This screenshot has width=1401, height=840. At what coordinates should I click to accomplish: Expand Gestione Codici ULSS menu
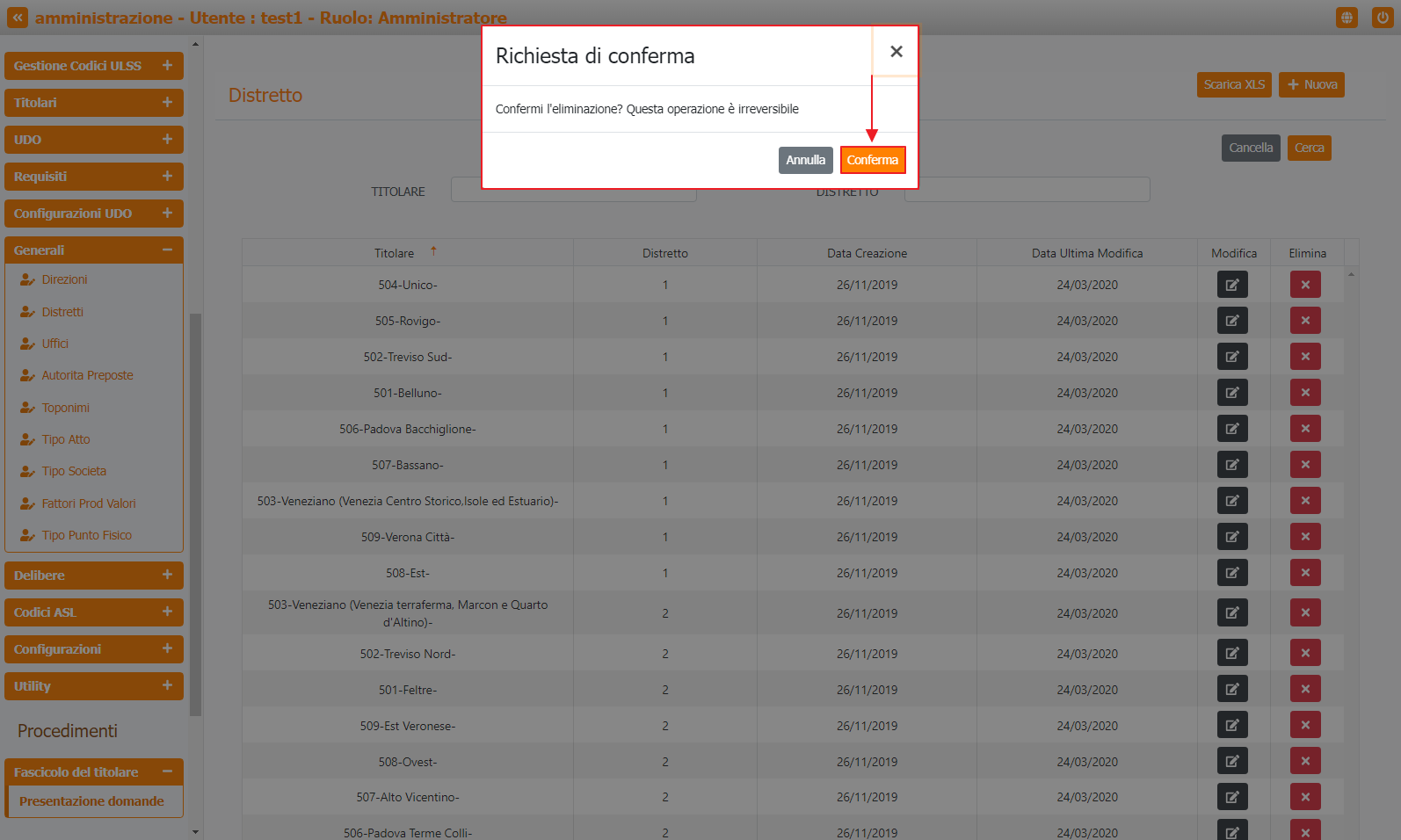(x=94, y=66)
